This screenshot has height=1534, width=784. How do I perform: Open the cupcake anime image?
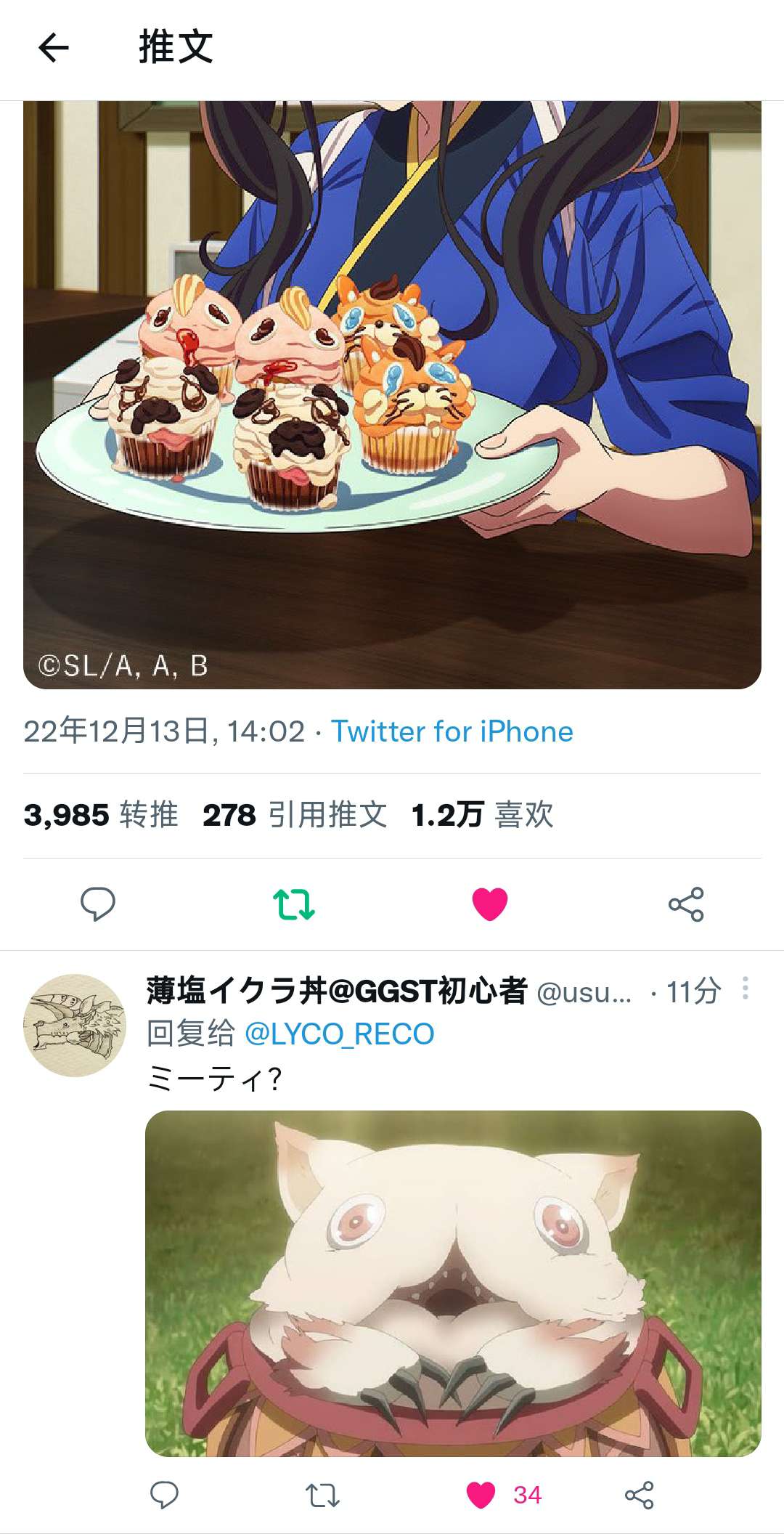pyautogui.click(x=392, y=394)
